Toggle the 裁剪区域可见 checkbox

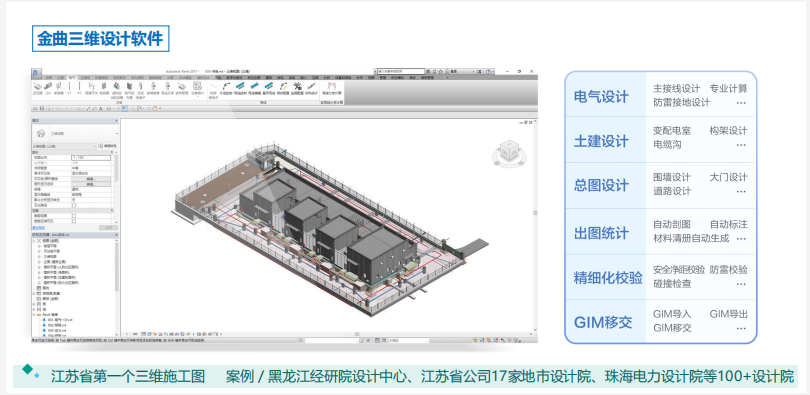[74, 221]
